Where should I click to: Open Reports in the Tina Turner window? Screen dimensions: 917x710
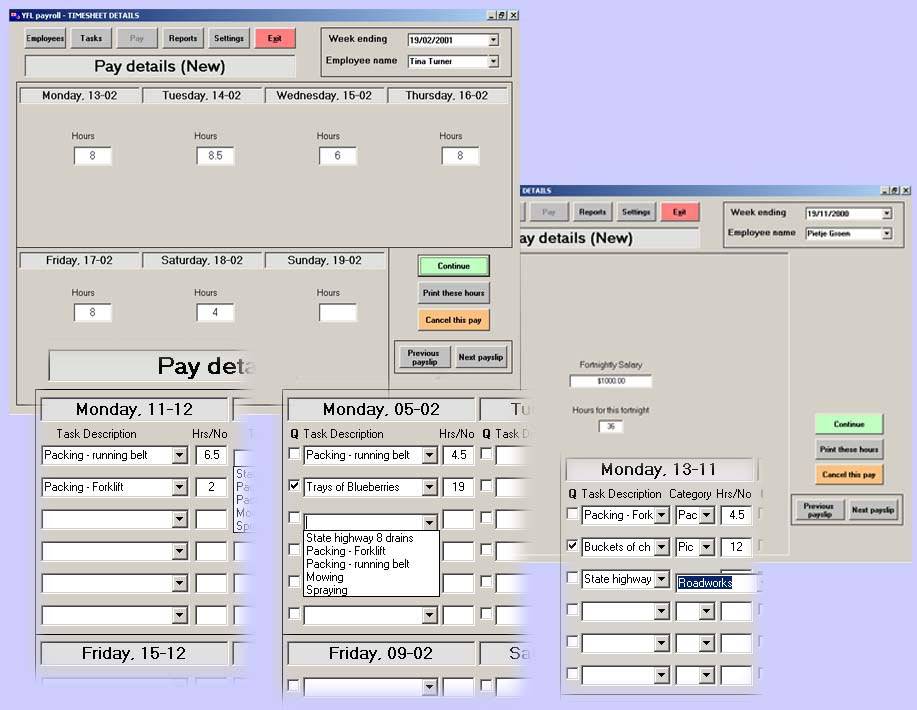click(x=182, y=39)
